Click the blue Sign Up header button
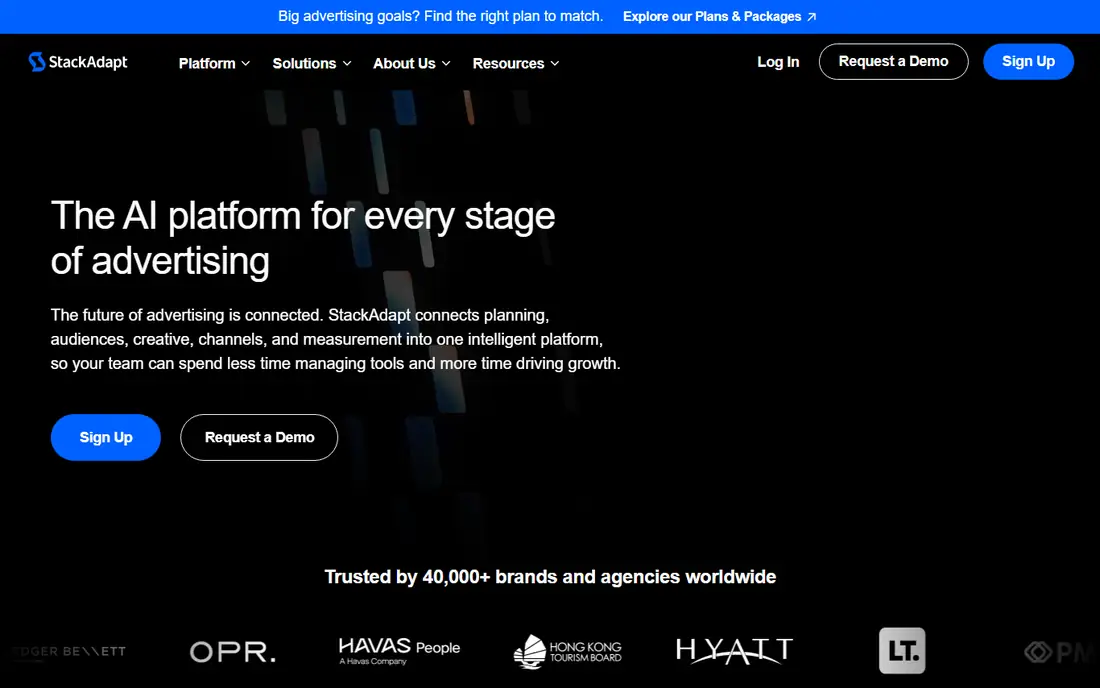Screen dimensions: 1100x688 (1028, 62)
